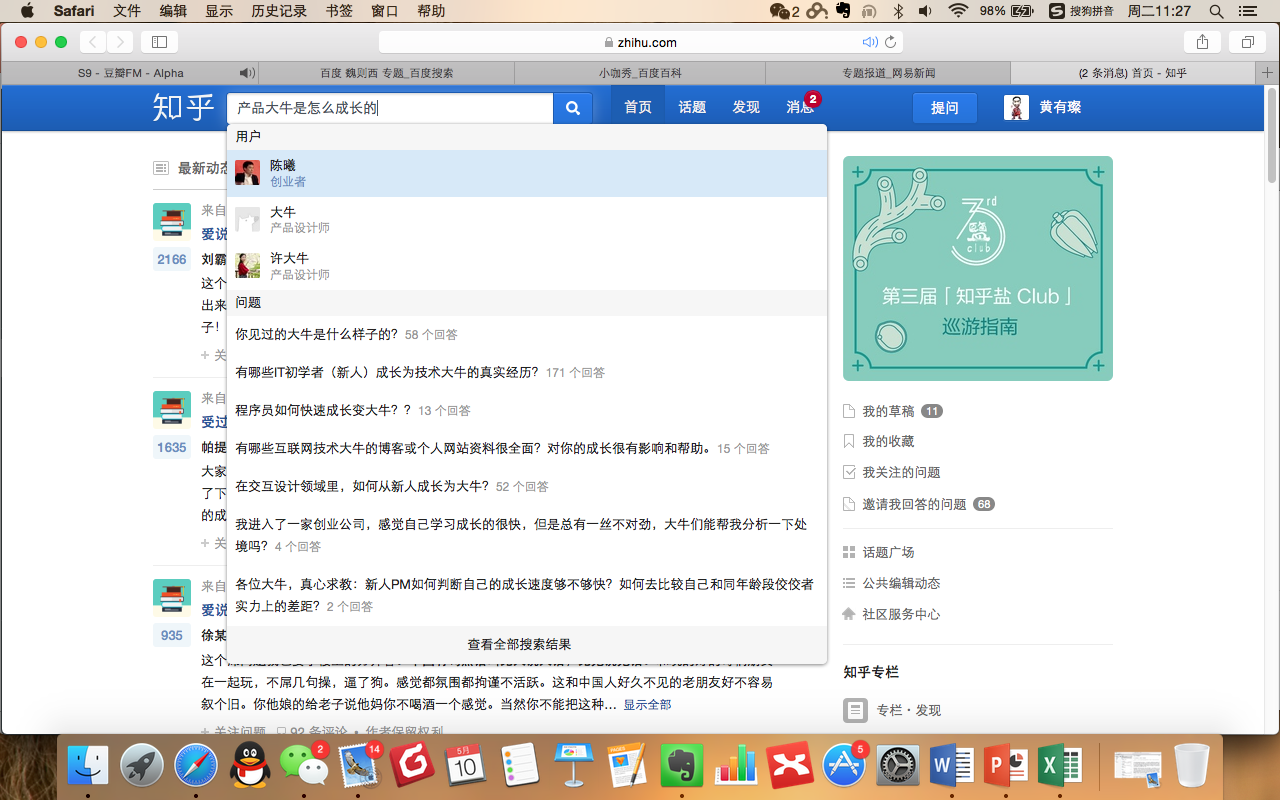
Task: Click the 知乎 logo
Action: point(183,108)
